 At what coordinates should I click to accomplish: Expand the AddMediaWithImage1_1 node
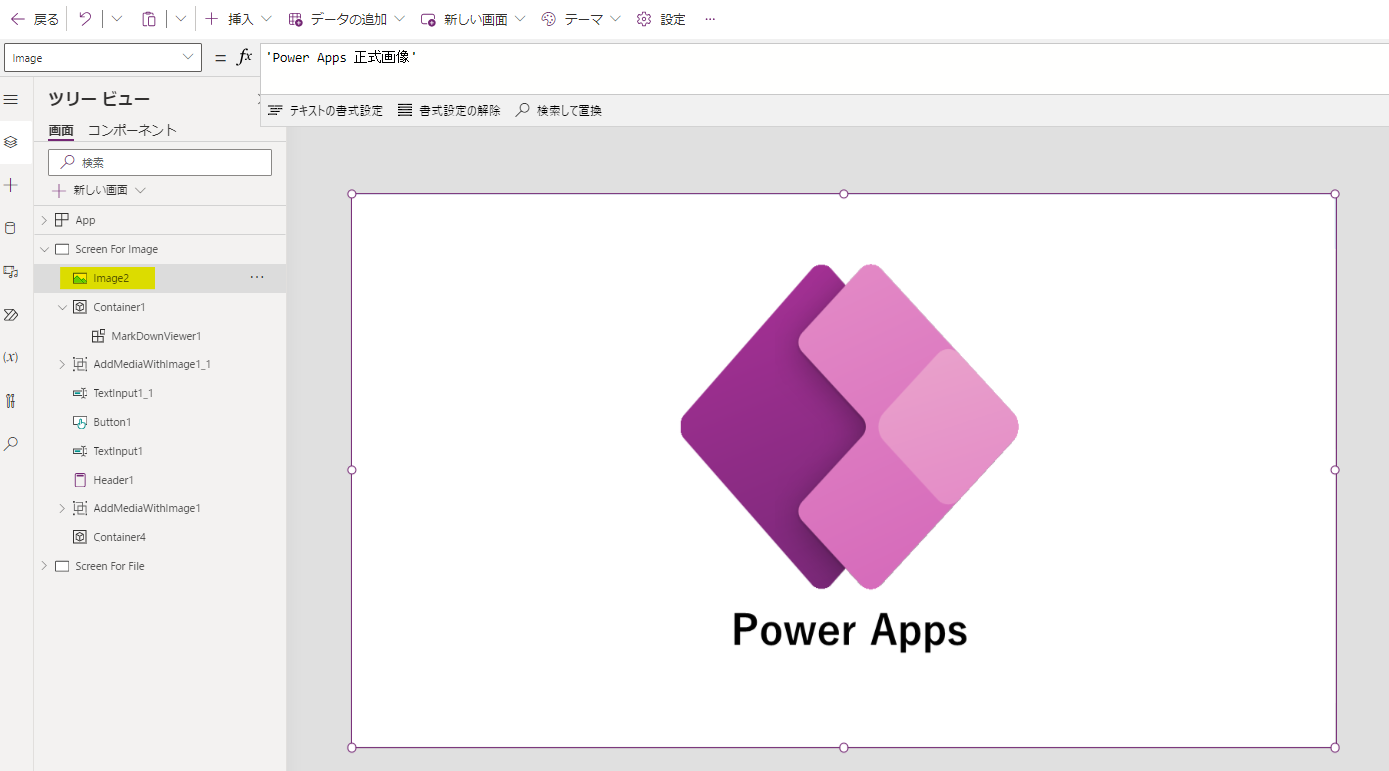(62, 364)
